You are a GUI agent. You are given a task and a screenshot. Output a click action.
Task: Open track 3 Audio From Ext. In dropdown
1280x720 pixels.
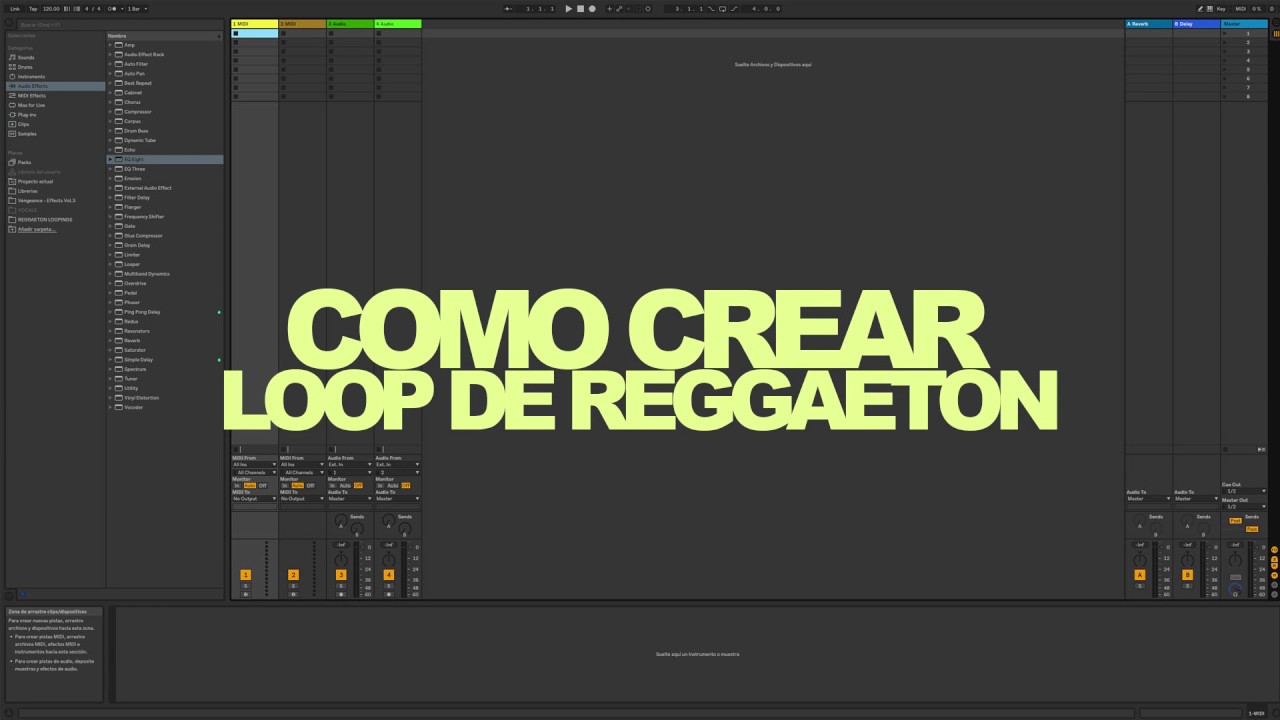(x=350, y=465)
